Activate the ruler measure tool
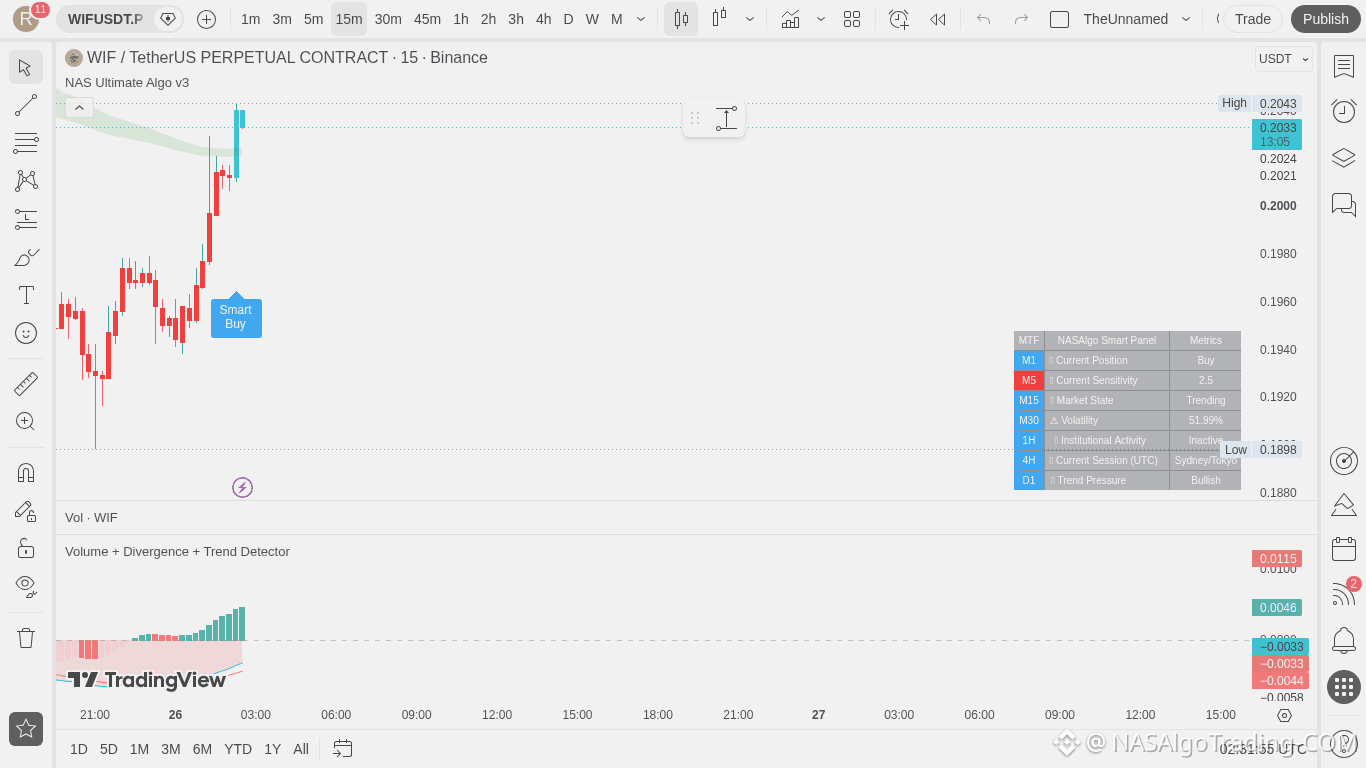The width and height of the screenshot is (1366, 768). 26,383
